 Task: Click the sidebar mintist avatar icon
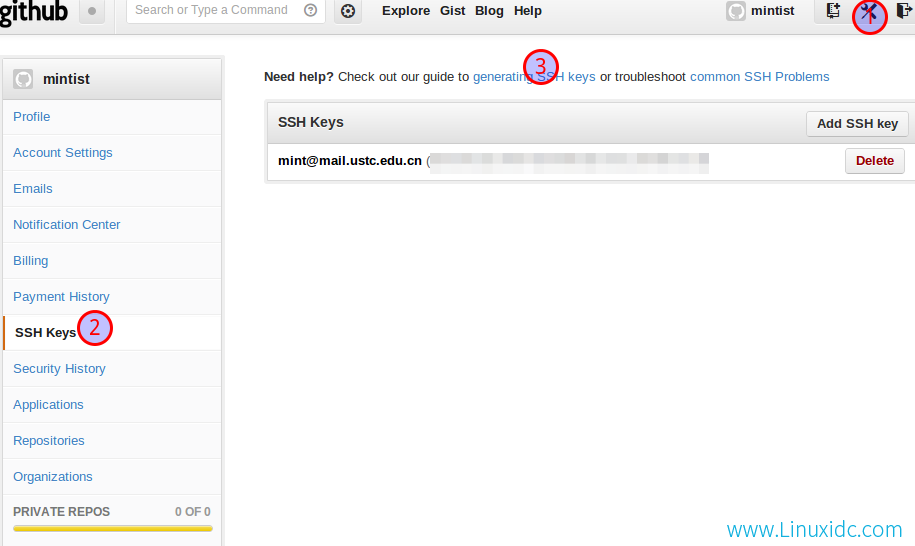point(23,79)
